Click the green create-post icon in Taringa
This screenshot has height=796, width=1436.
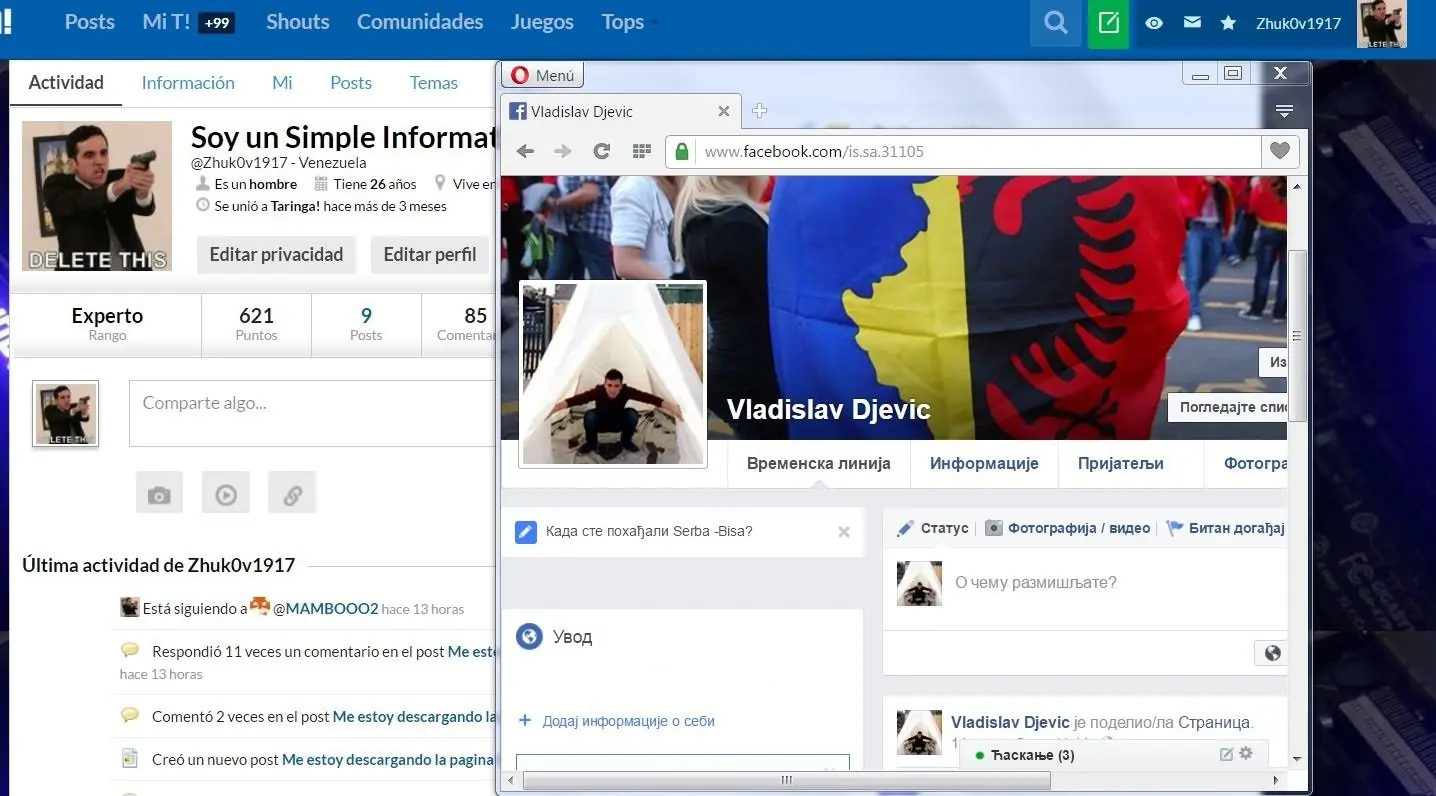(x=1108, y=23)
